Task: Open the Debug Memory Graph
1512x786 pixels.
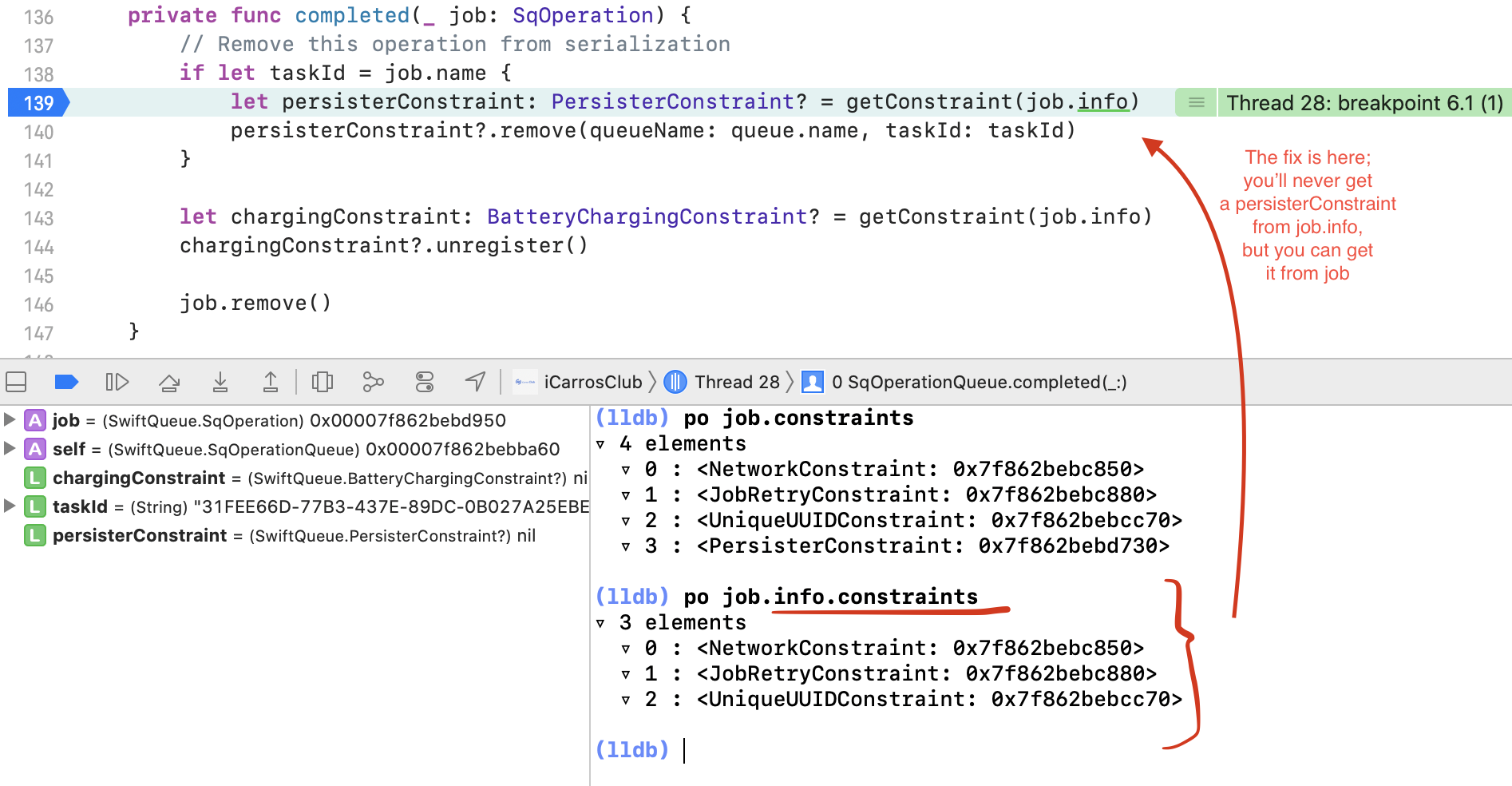Action: (373, 382)
